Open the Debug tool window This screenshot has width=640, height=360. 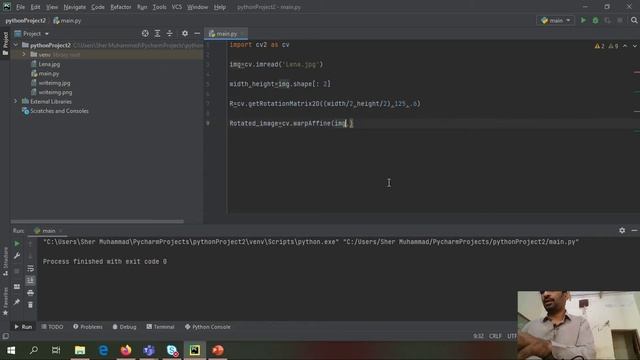pyautogui.click(x=124, y=327)
